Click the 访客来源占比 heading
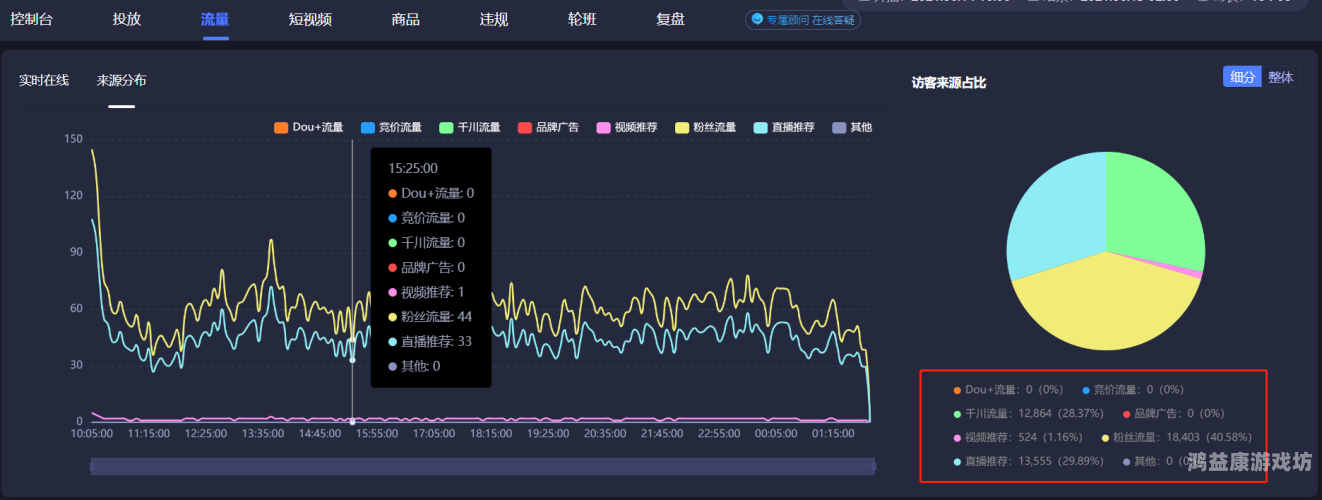The height and width of the screenshot is (500, 1322). [x=949, y=83]
